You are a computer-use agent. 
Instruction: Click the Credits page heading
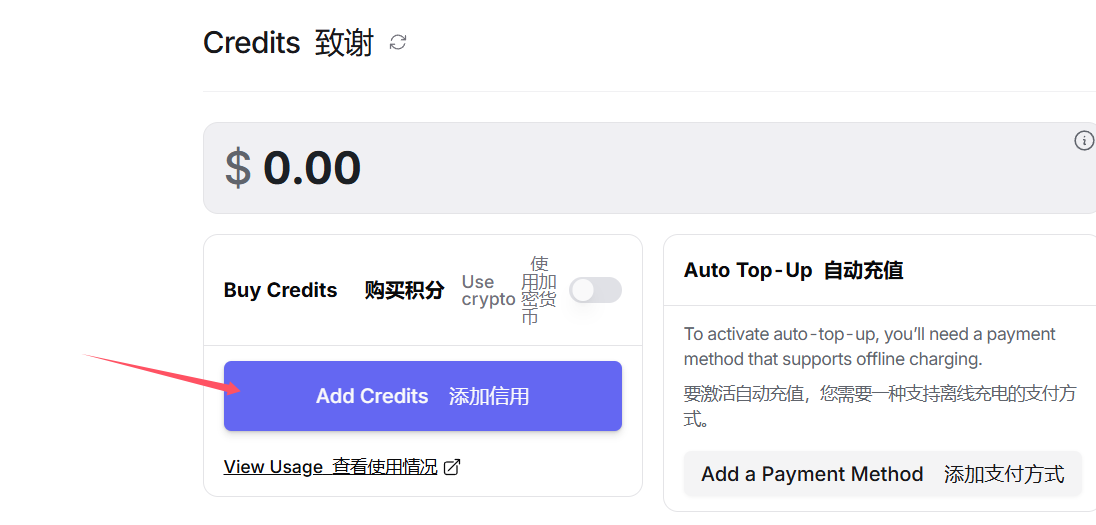point(252,43)
